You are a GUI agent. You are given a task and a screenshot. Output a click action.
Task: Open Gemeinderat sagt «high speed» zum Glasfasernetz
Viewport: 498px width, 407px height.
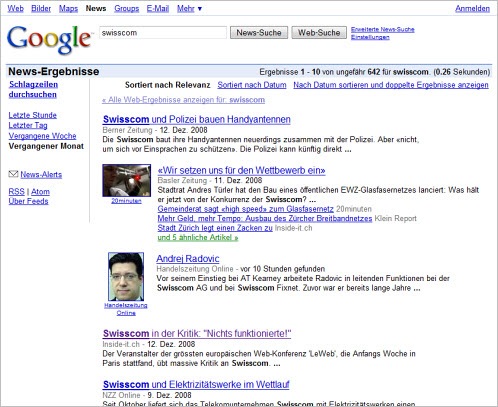point(245,209)
